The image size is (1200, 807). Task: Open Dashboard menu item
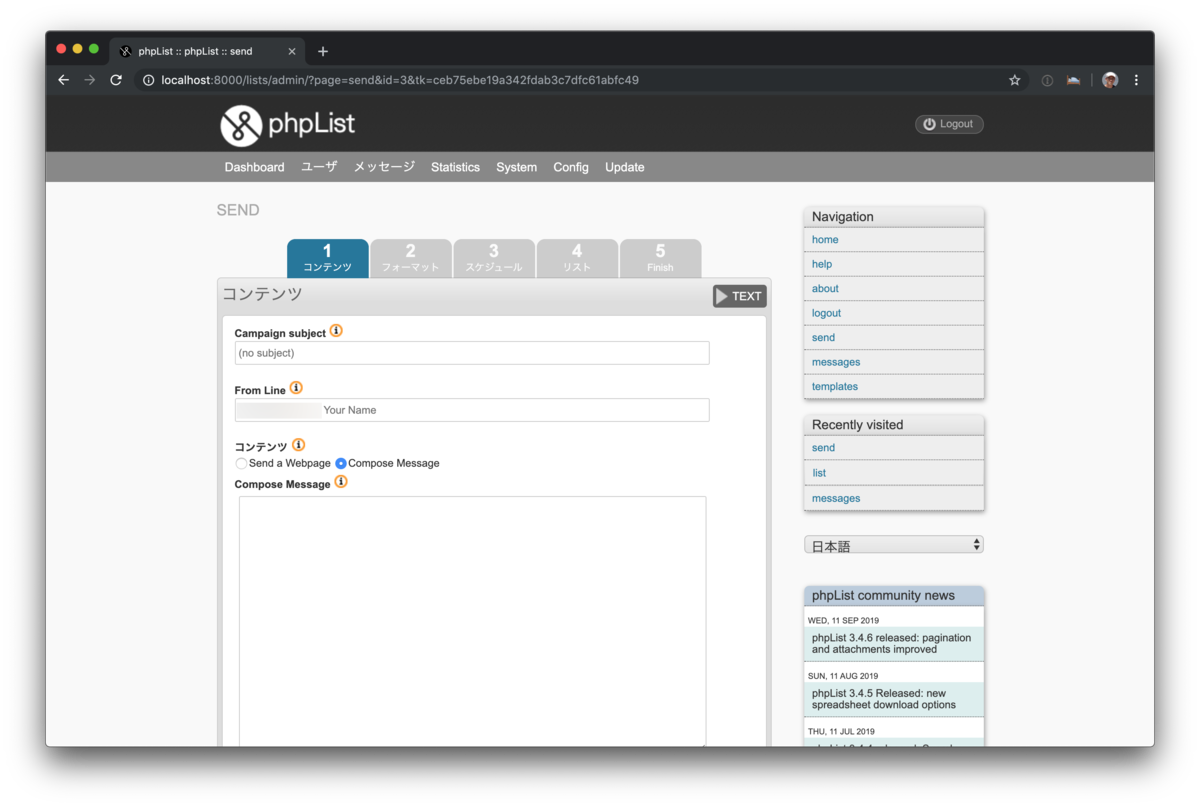click(x=254, y=167)
